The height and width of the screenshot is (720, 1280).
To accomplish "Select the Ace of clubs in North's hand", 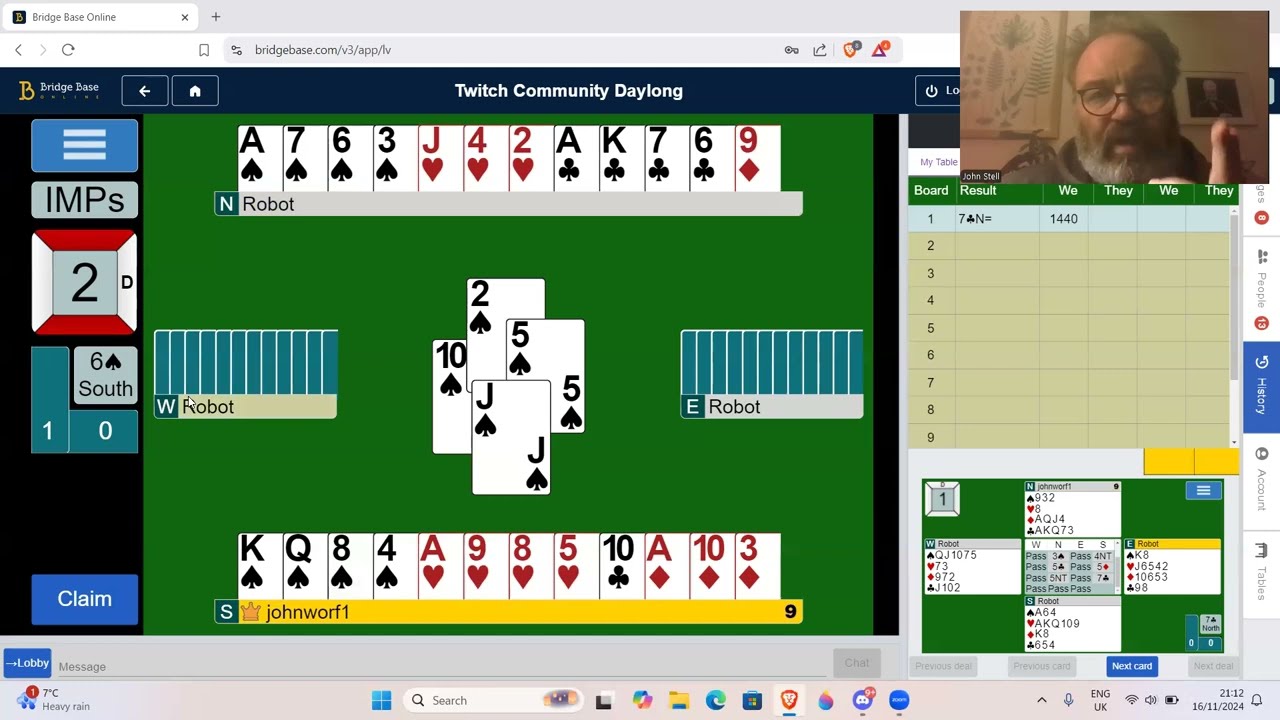I will (577, 158).
